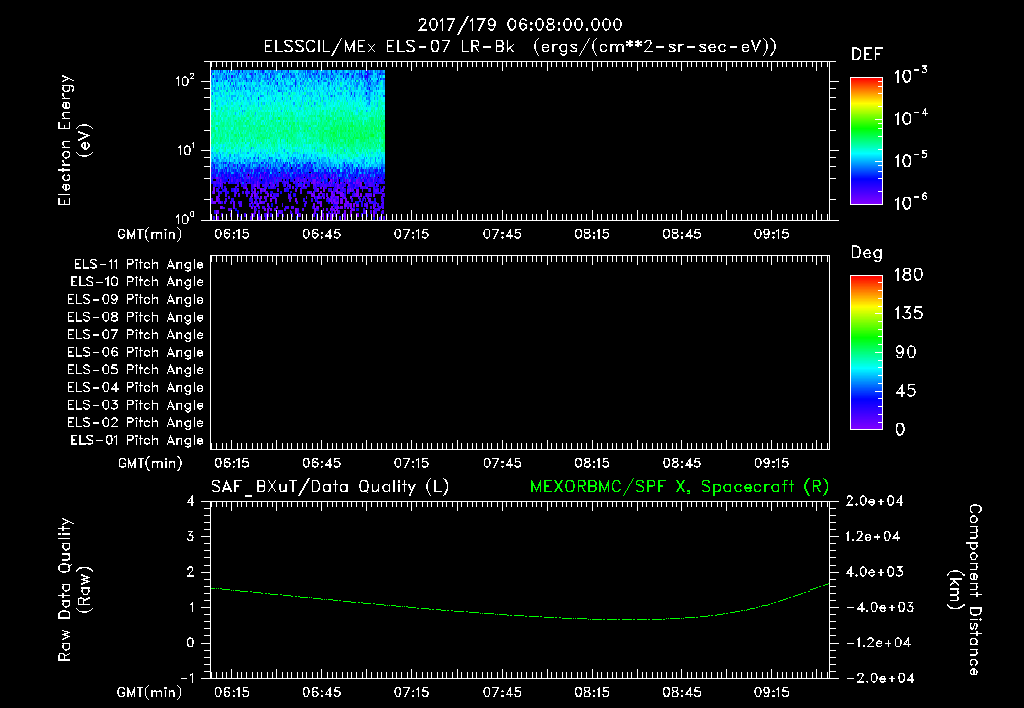Click the ELS-07 Pitch Angle label
This screenshot has width=1024, height=708.
(x=135, y=334)
